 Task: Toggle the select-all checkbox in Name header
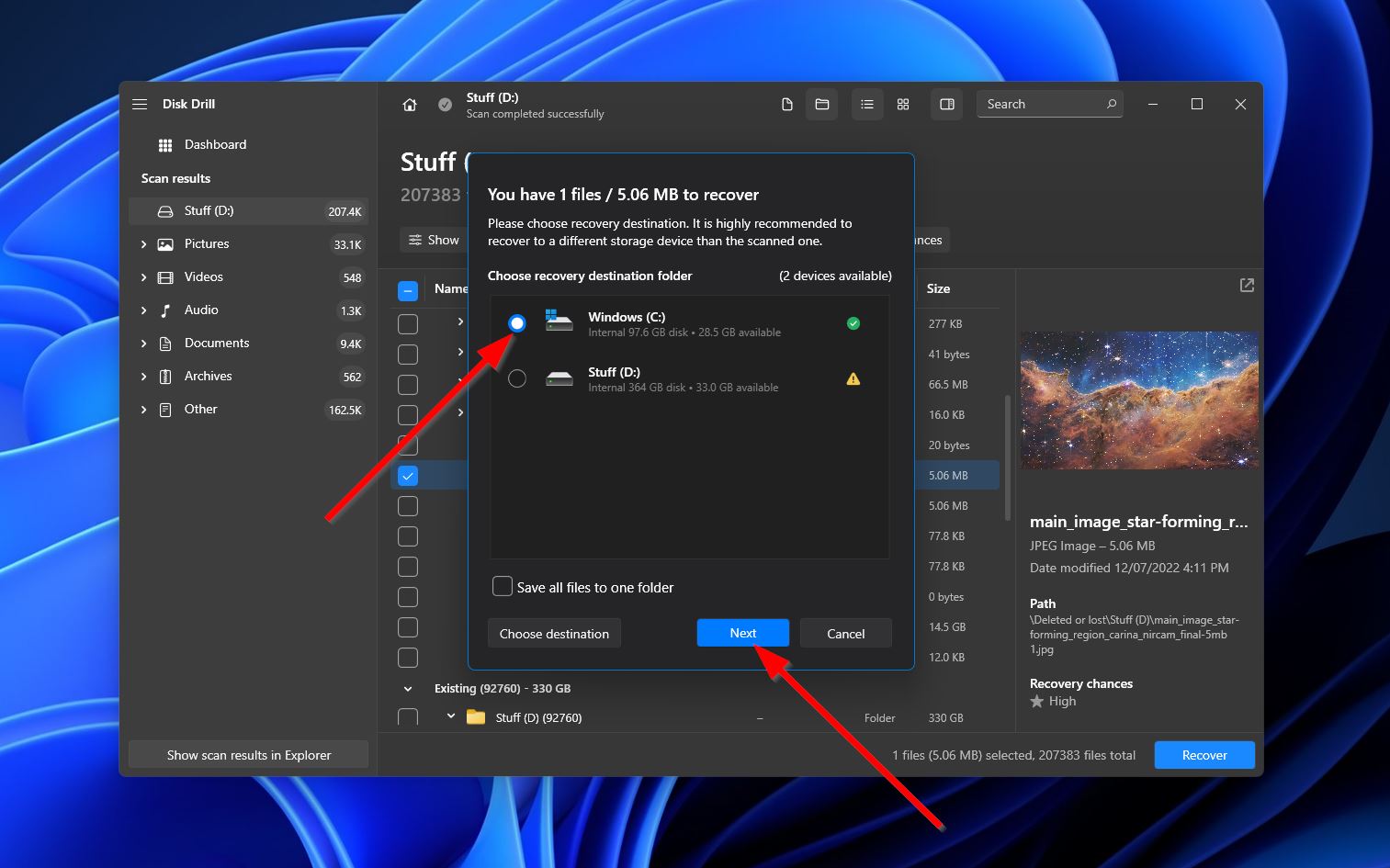[408, 291]
